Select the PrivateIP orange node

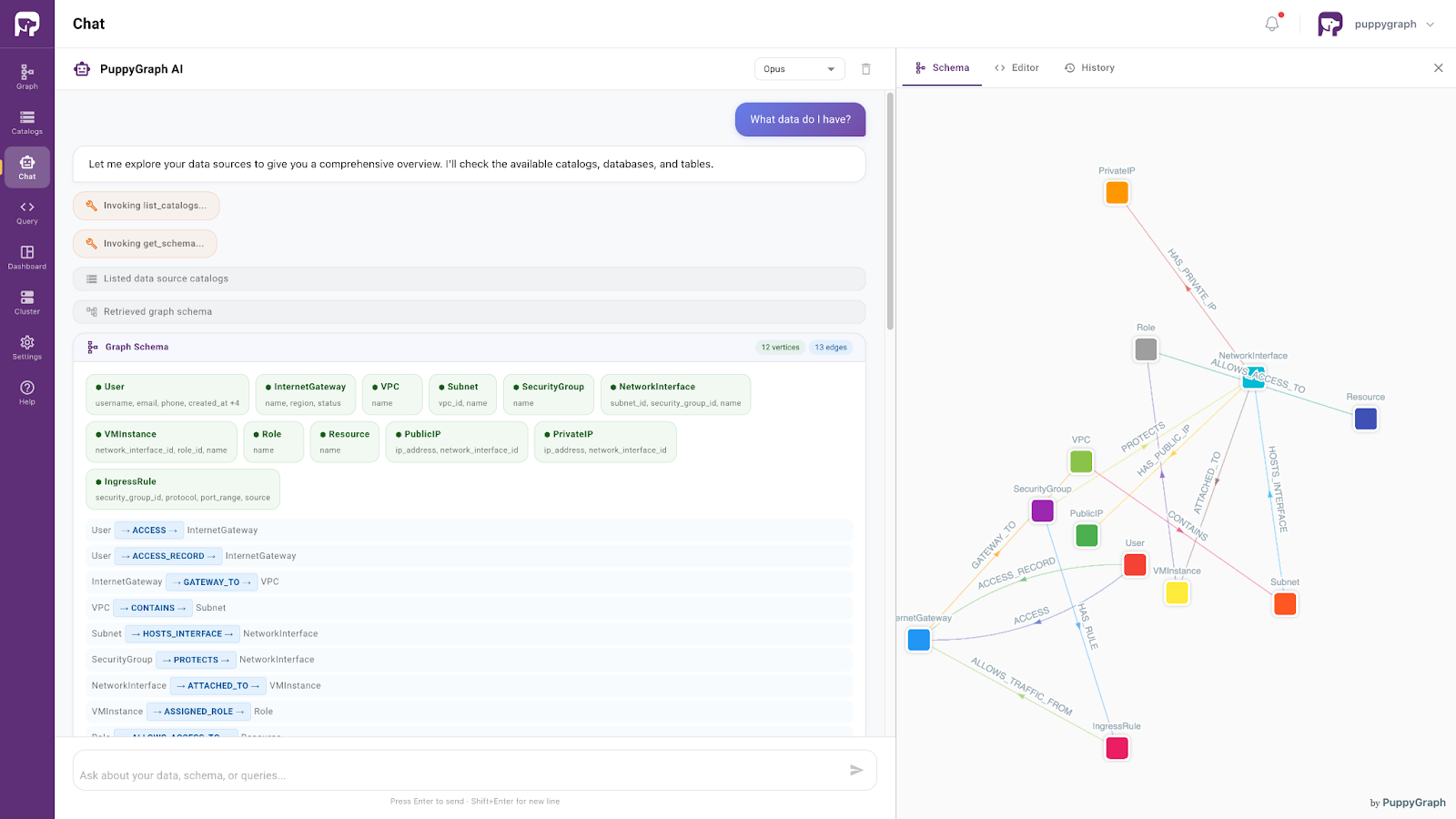[x=1117, y=193]
